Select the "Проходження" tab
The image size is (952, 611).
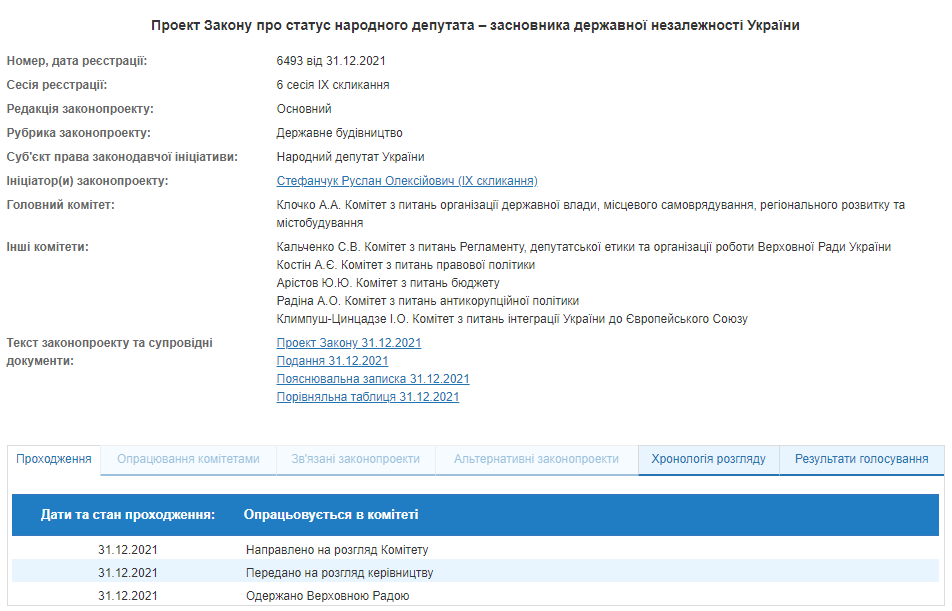coord(54,461)
